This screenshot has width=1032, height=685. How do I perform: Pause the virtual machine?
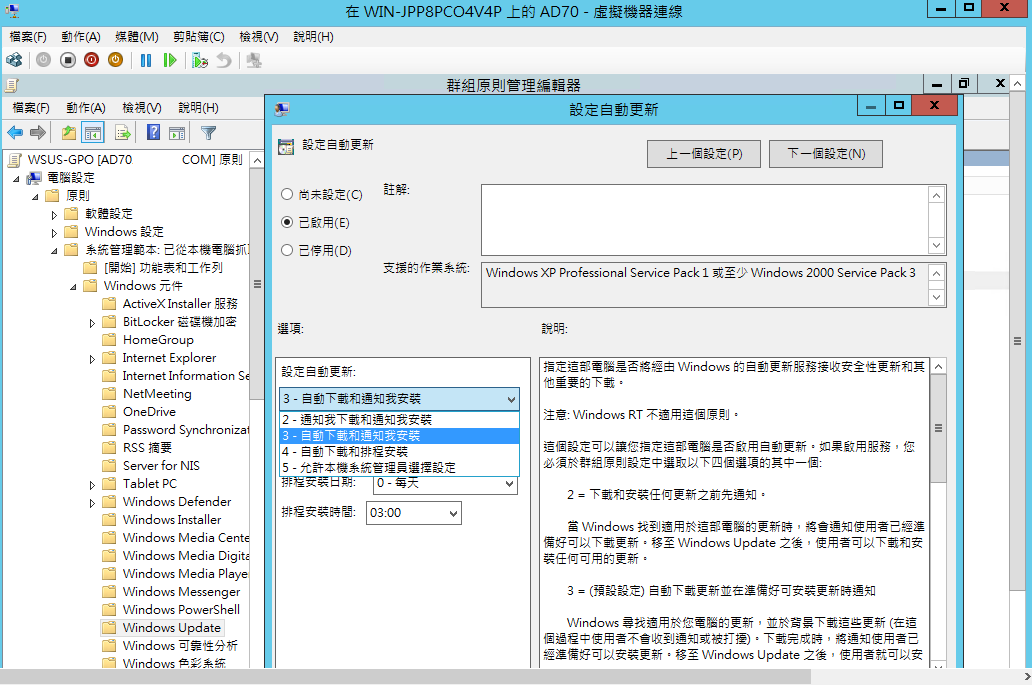click(x=146, y=61)
